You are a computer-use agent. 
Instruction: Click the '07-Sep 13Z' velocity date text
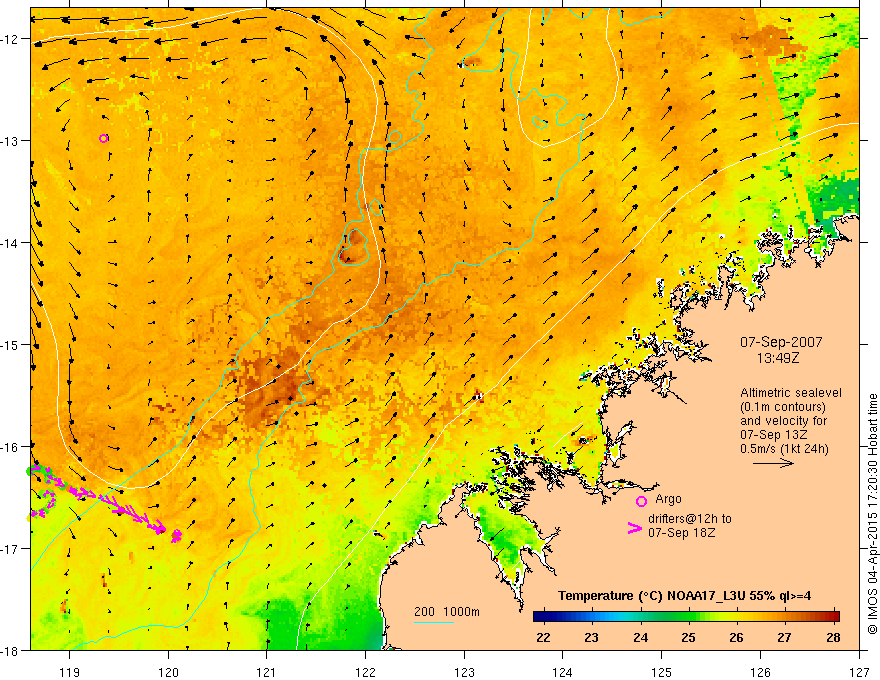(773, 435)
